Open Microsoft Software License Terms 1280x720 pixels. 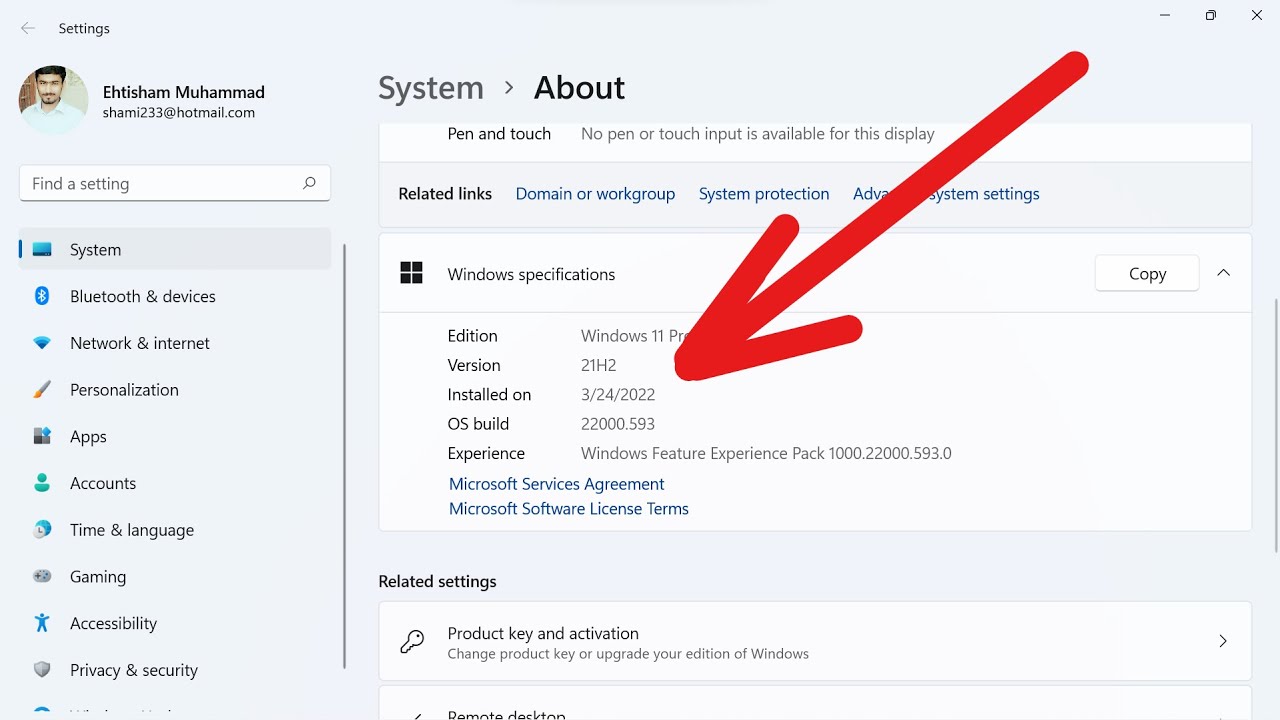[x=568, y=509]
